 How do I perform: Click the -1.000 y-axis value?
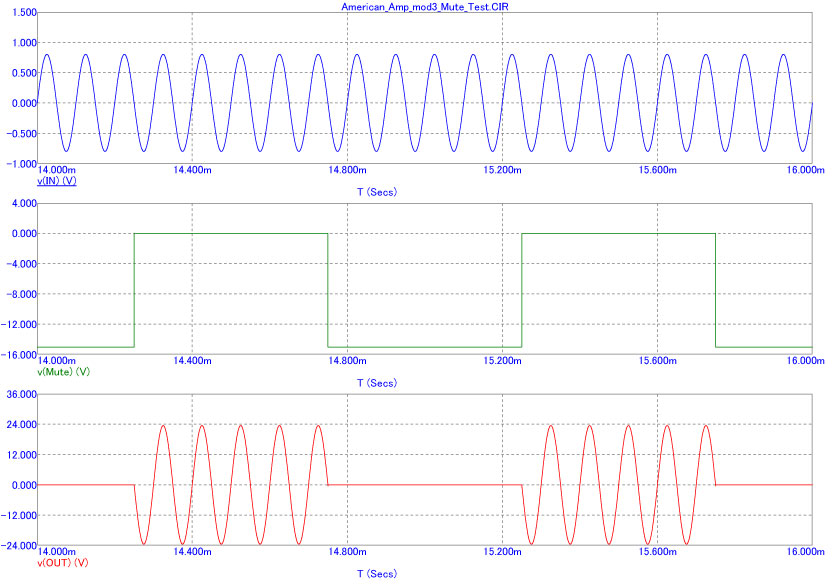pyautogui.click(x=21, y=164)
